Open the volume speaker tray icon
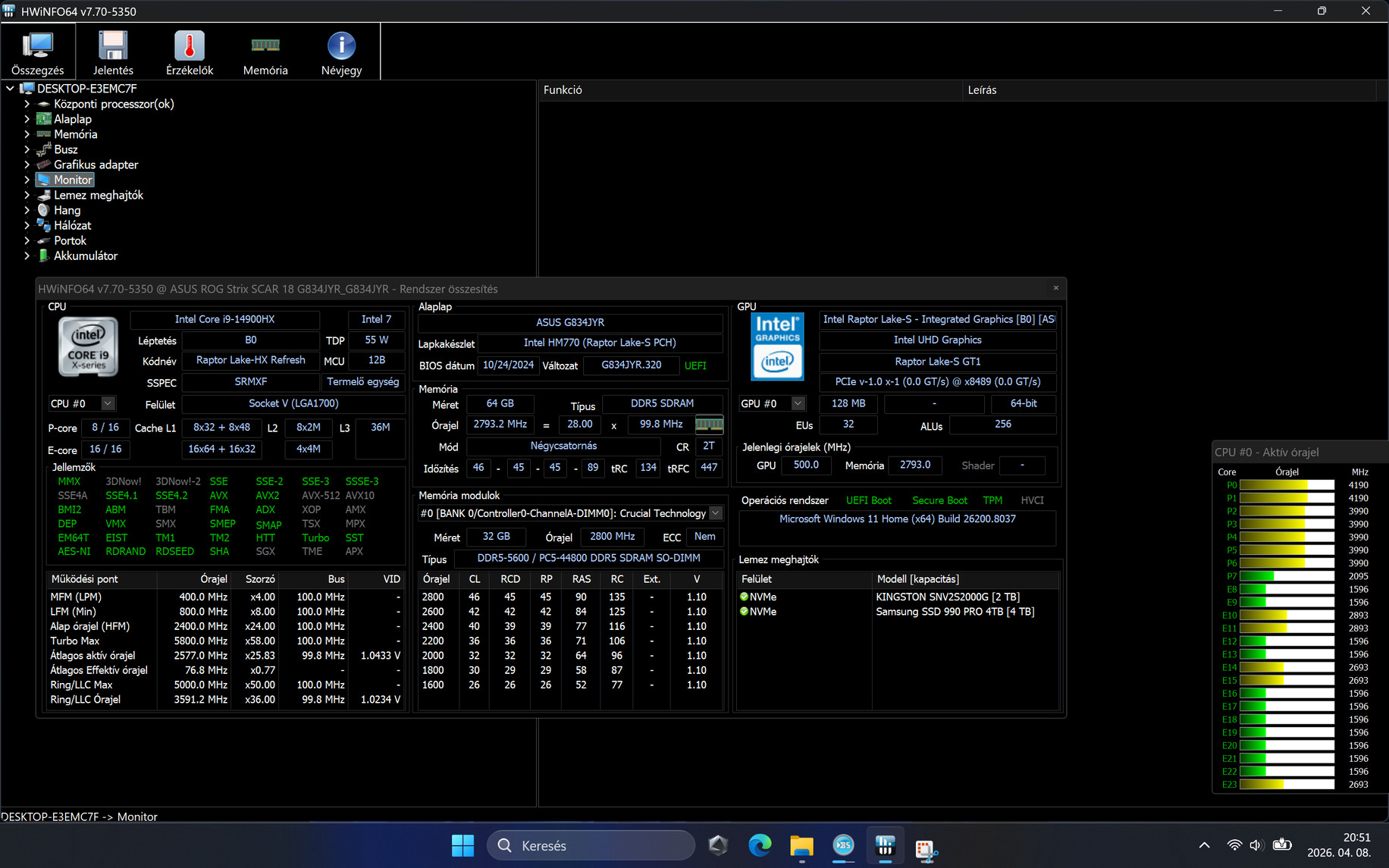 point(1256,845)
